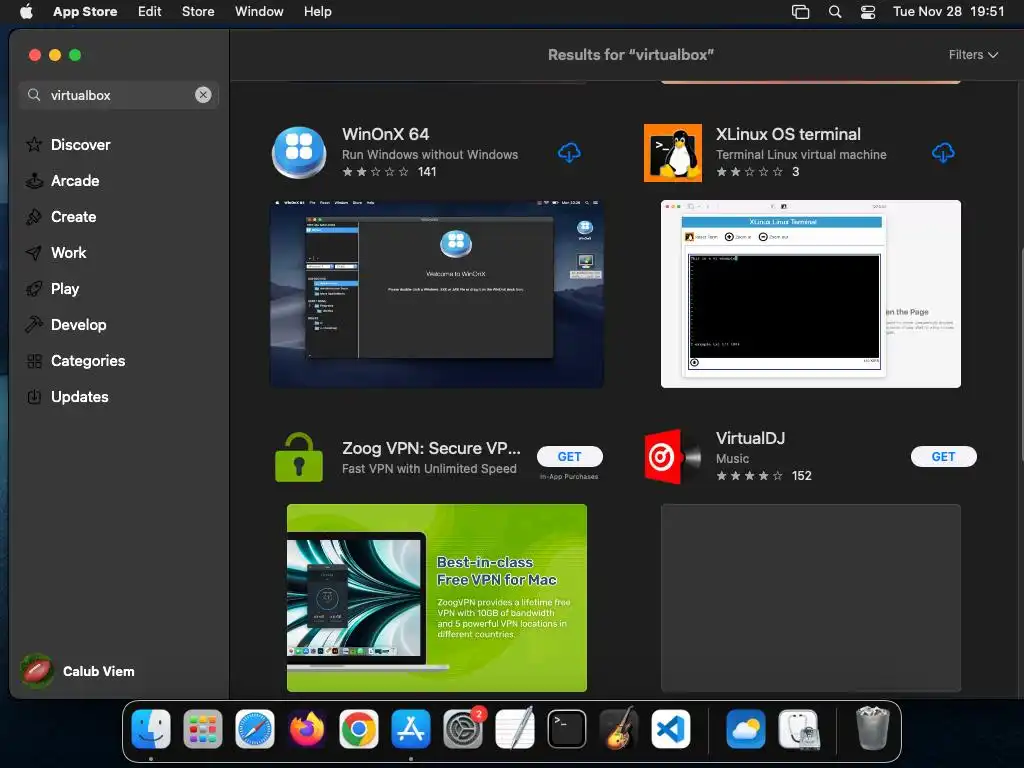Download WinOnX 64 via cloud icon
The width and height of the screenshot is (1024, 768).
(x=569, y=153)
